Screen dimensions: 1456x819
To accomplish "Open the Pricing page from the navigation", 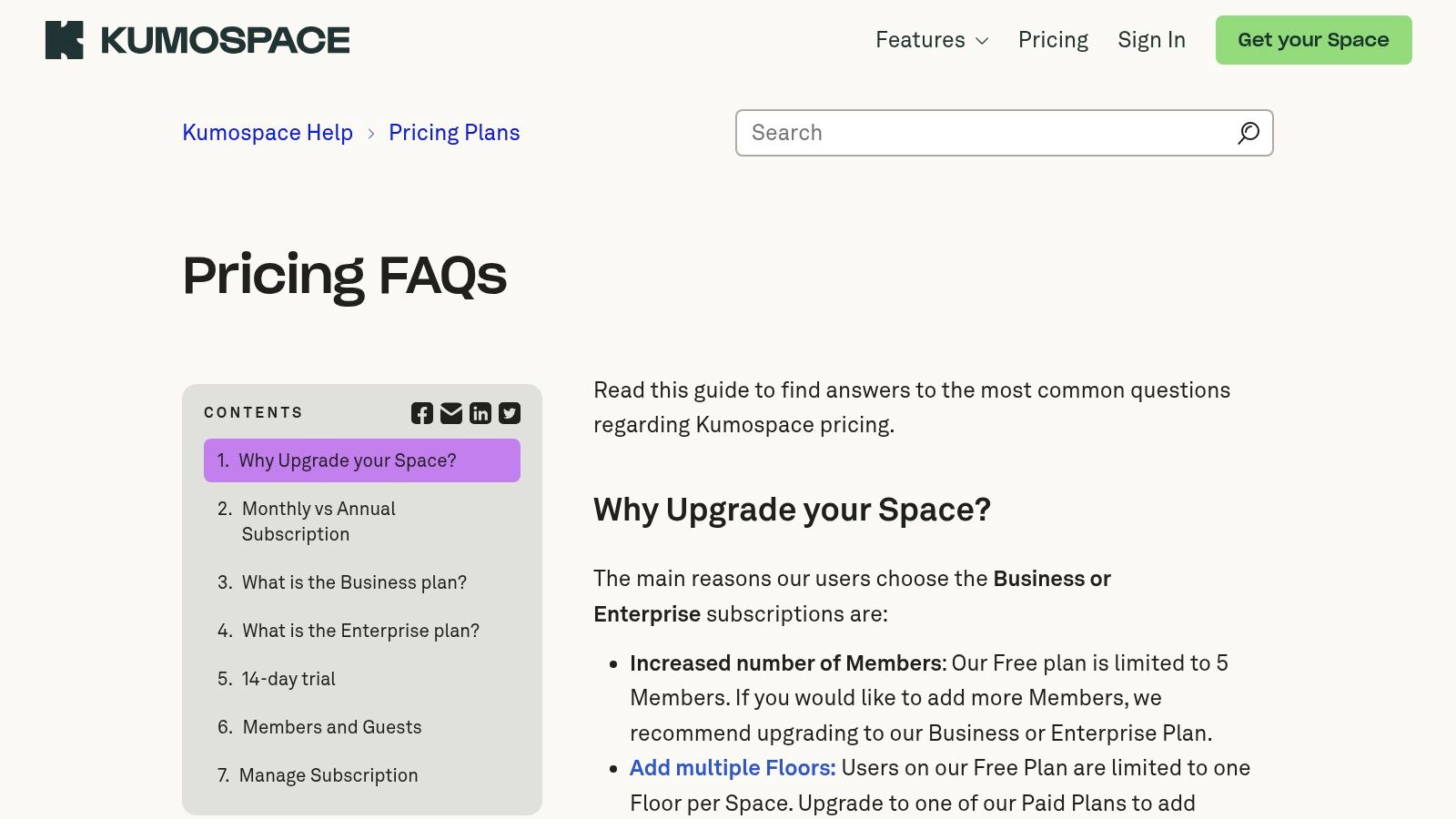I will pyautogui.click(x=1053, y=40).
